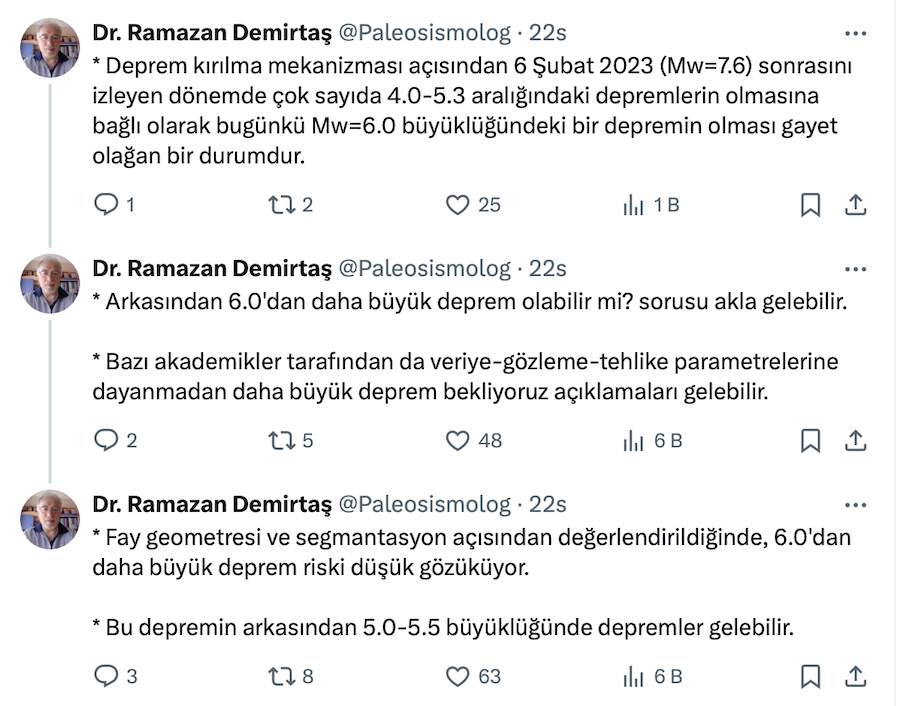This screenshot has height=706, width=910.
Task: Open more options on third tweet
Action: pyautogui.click(x=855, y=505)
